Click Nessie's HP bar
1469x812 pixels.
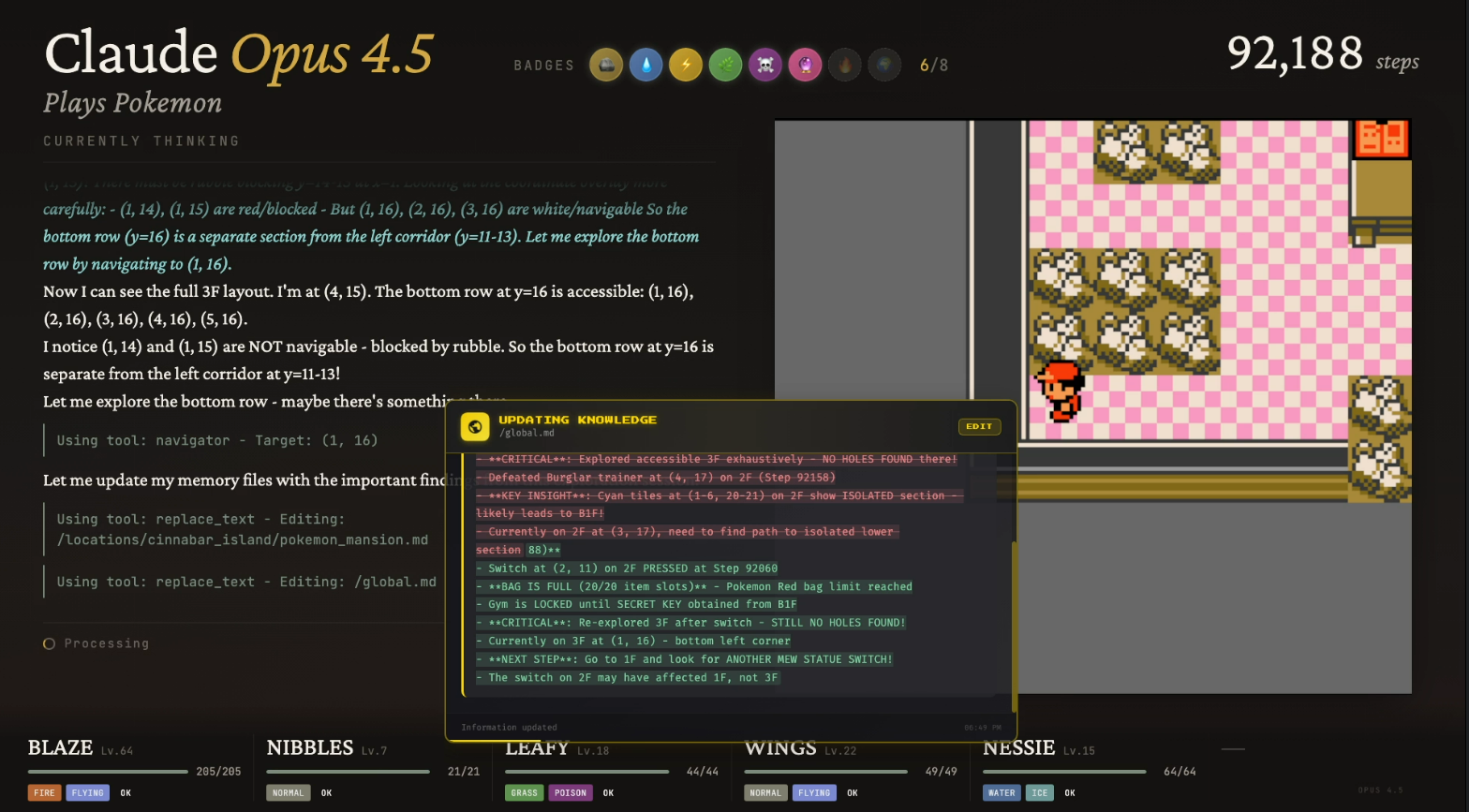click(x=1064, y=772)
